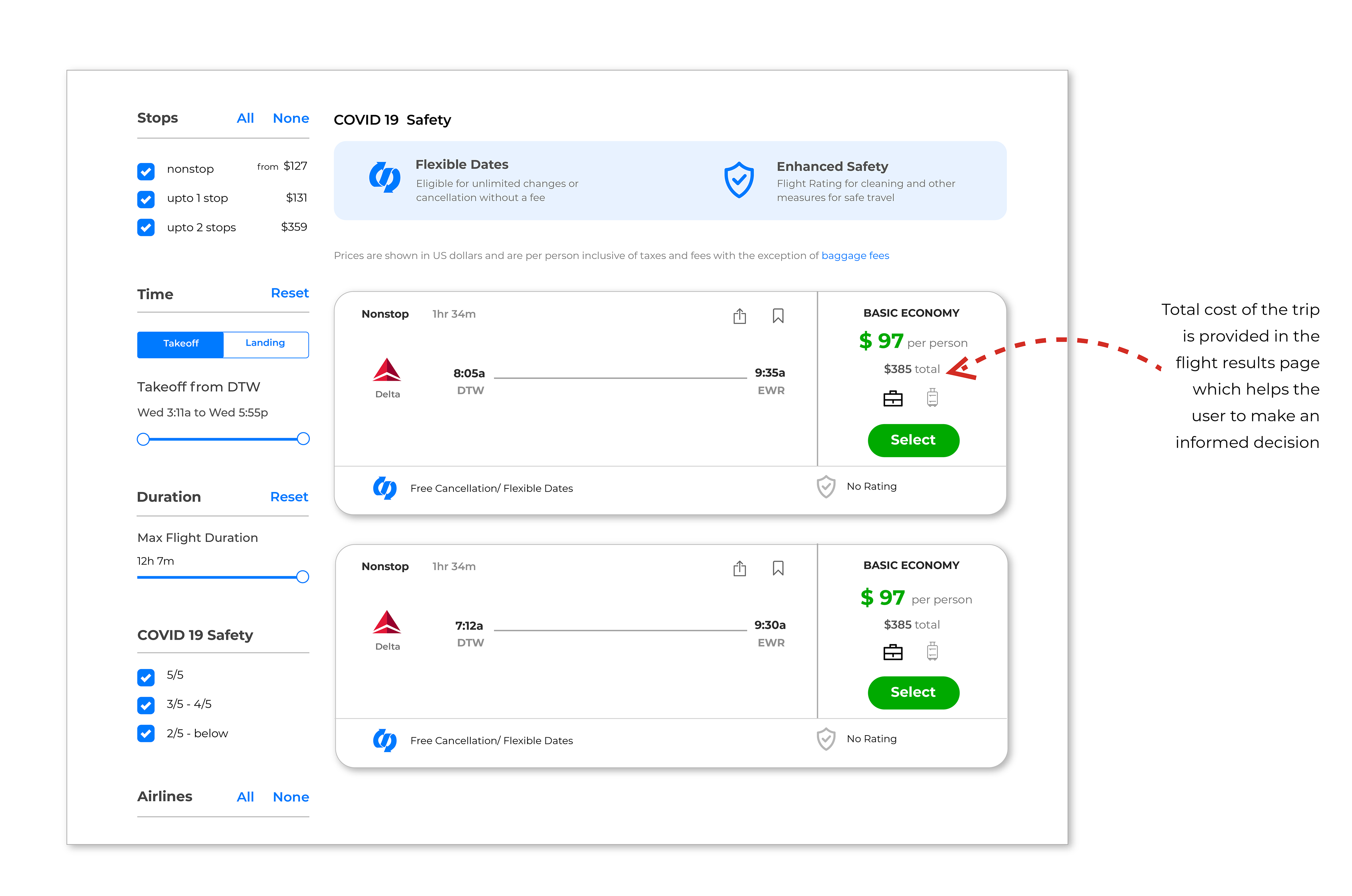
Task: Select the 7:12a Delta flight
Action: click(913, 693)
